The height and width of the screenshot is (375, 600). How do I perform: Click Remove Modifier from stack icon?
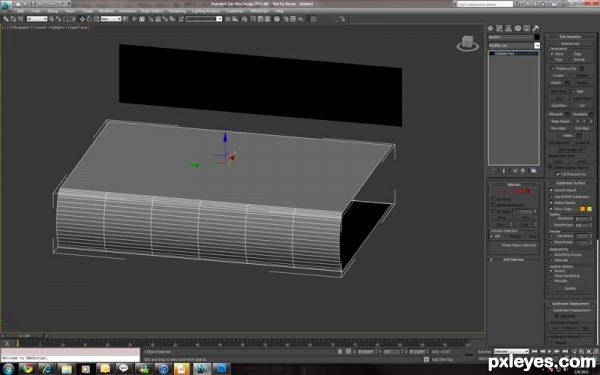pyautogui.click(x=523, y=171)
